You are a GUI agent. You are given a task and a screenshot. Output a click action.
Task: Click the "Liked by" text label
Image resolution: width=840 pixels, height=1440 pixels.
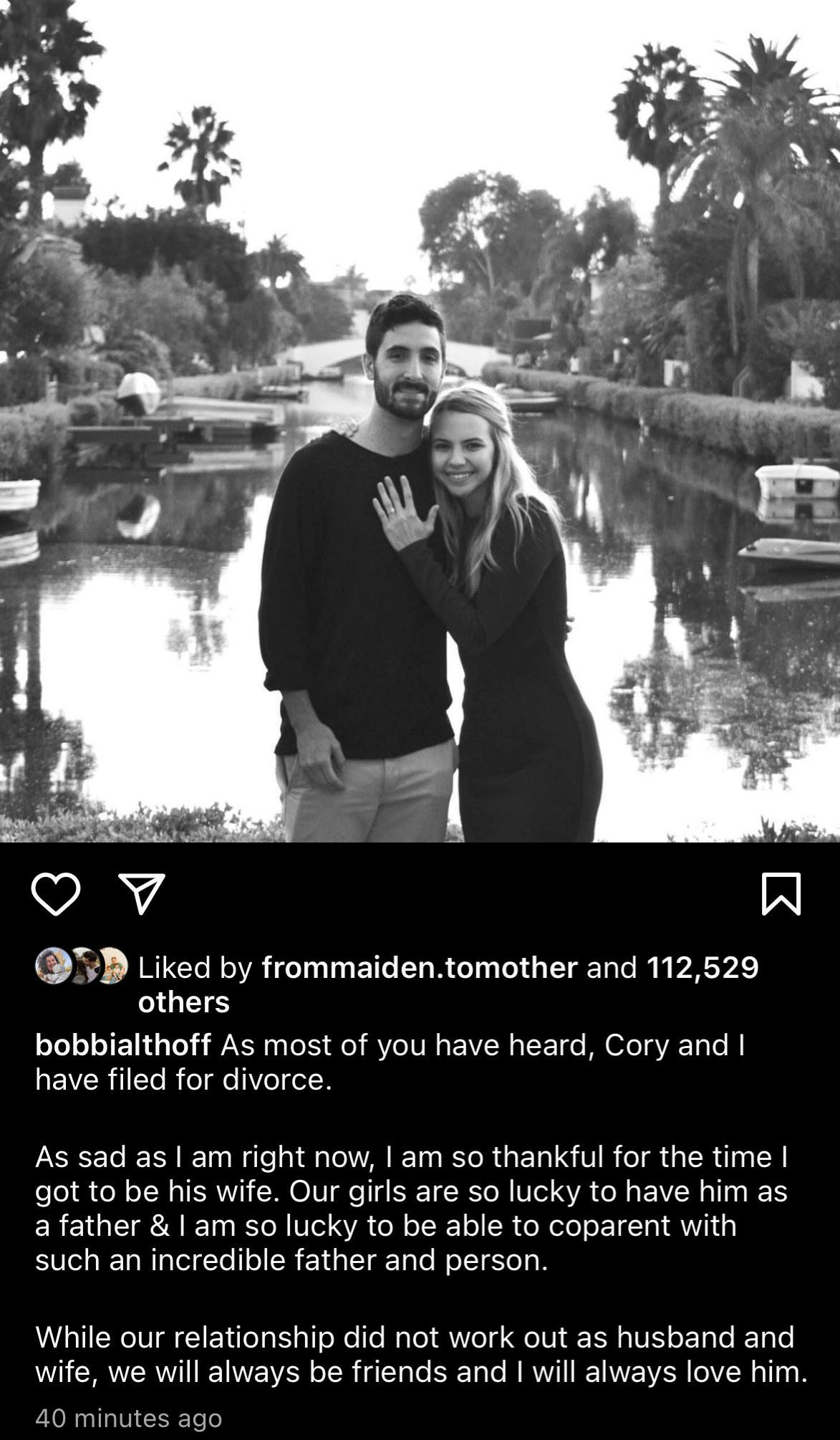195,967
